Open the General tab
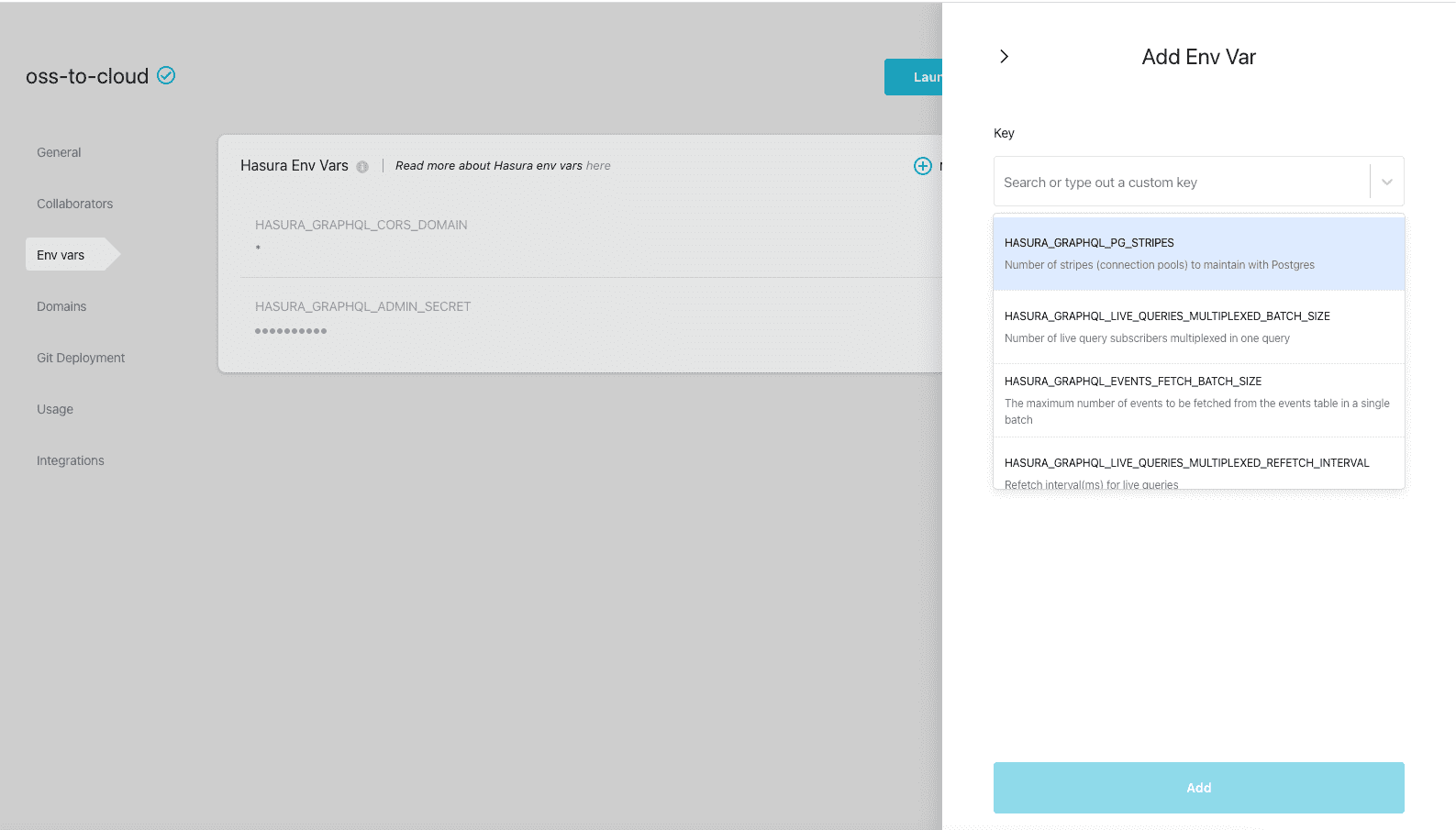The width and height of the screenshot is (1456, 830). pos(59,152)
